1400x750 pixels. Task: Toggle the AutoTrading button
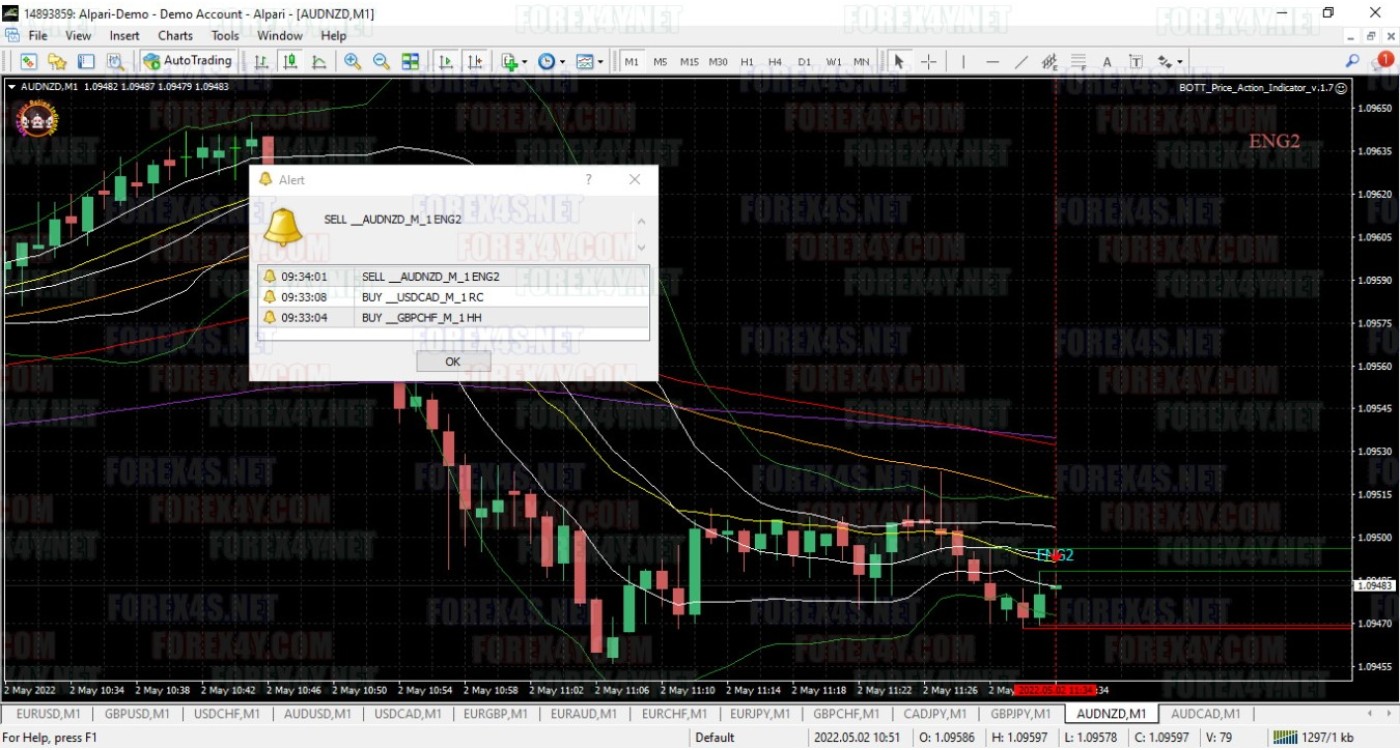(x=188, y=61)
